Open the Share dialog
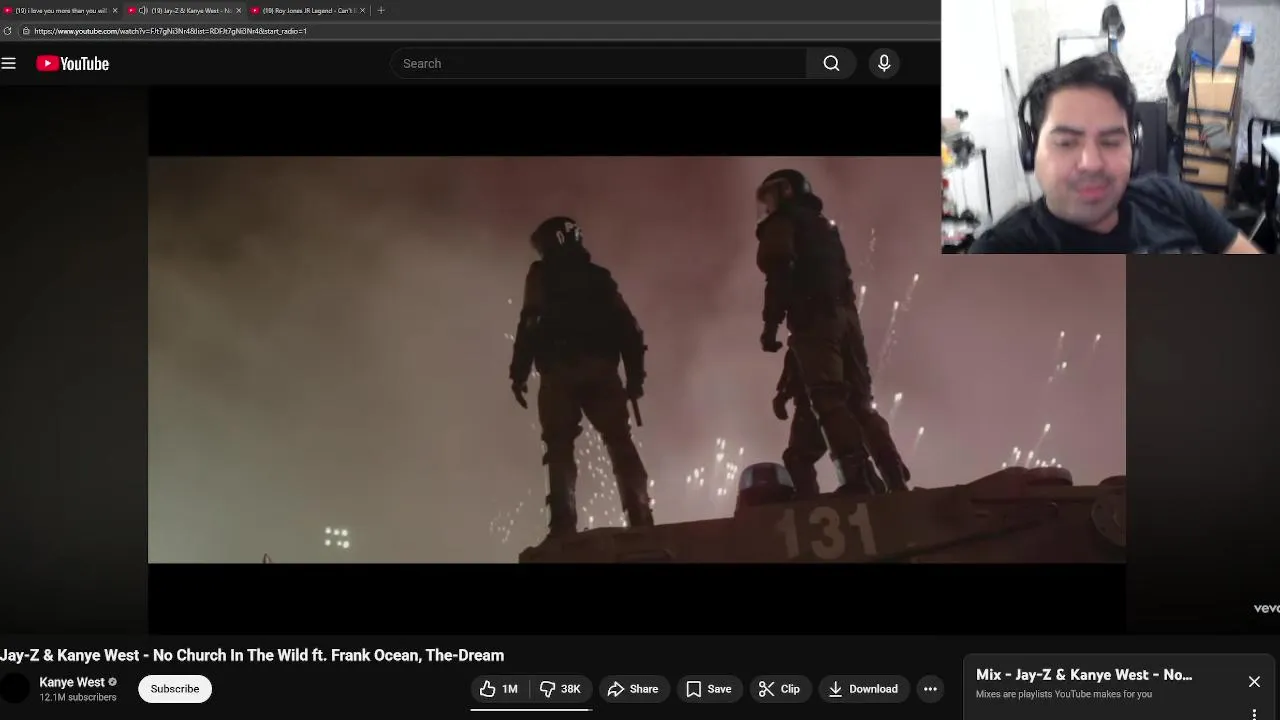Image resolution: width=1280 pixels, height=720 pixels. [633, 689]
